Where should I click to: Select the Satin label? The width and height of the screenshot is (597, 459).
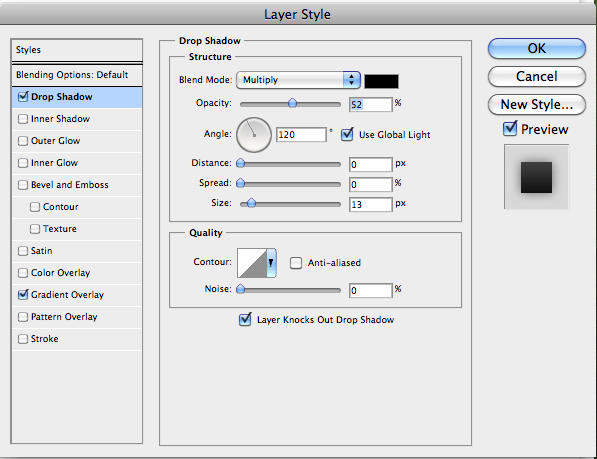tap(42, 251)
